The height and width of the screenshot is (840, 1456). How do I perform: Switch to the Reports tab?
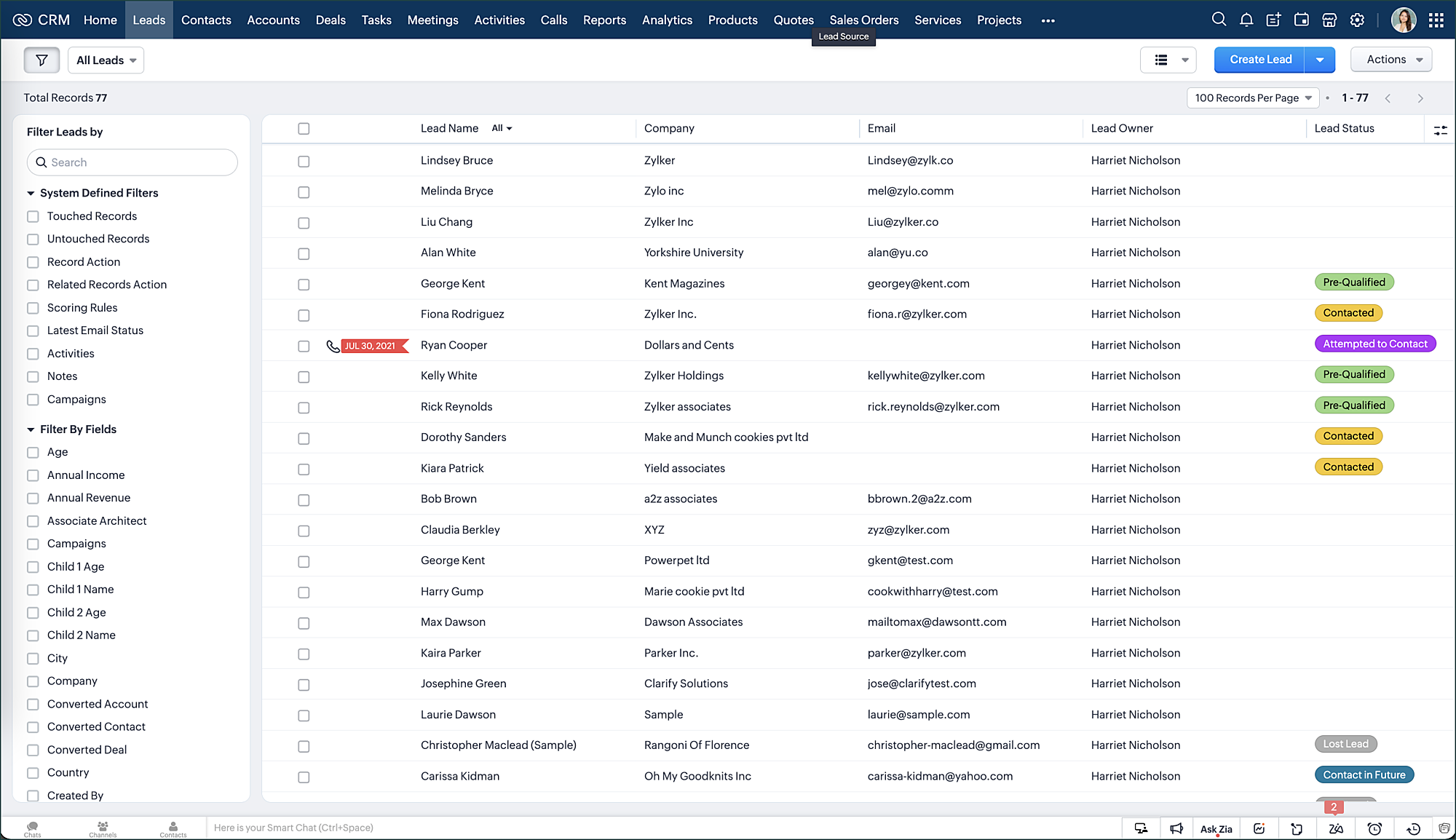tap(604, 20)
